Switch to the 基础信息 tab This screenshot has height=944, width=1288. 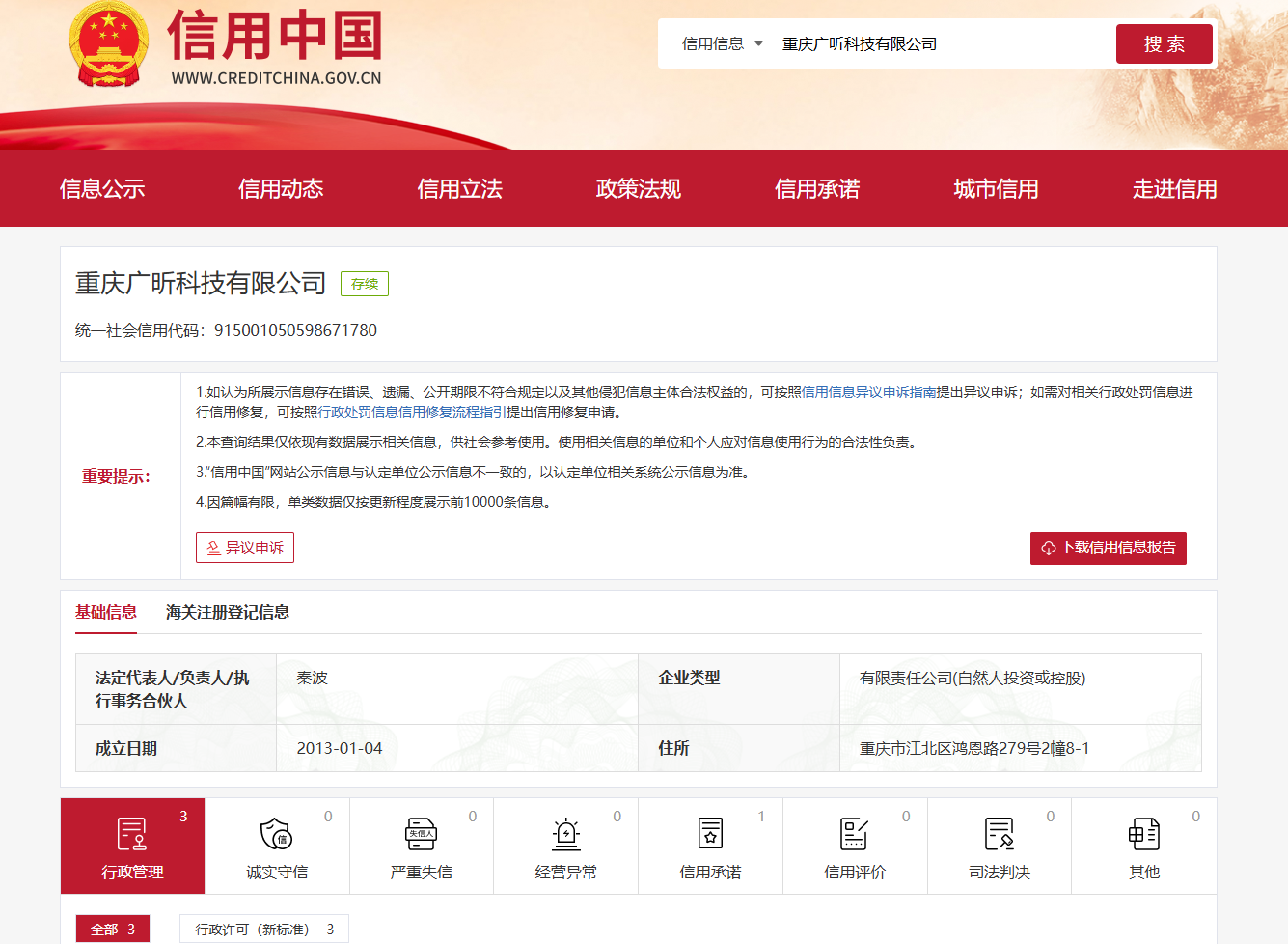pos(106,612)
